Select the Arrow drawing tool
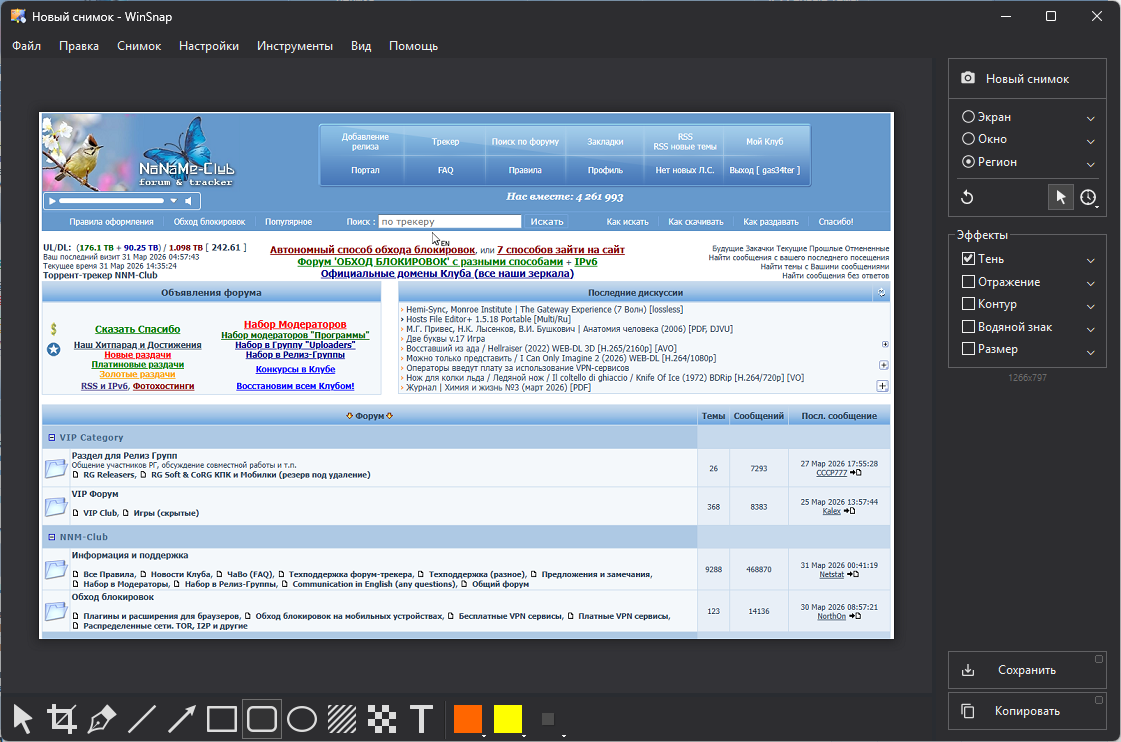The image size is (1121, 742). (182, 719)
